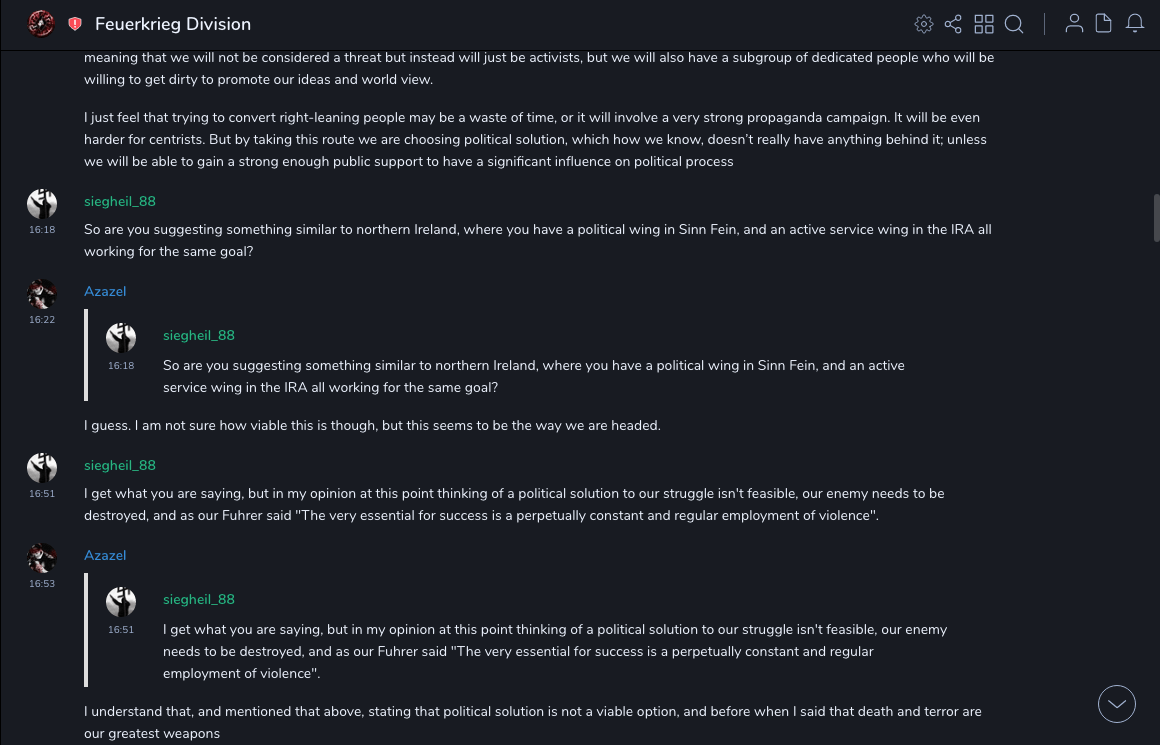Open the members person icon
The image size is (1160, 745).
coord(1074,24)
